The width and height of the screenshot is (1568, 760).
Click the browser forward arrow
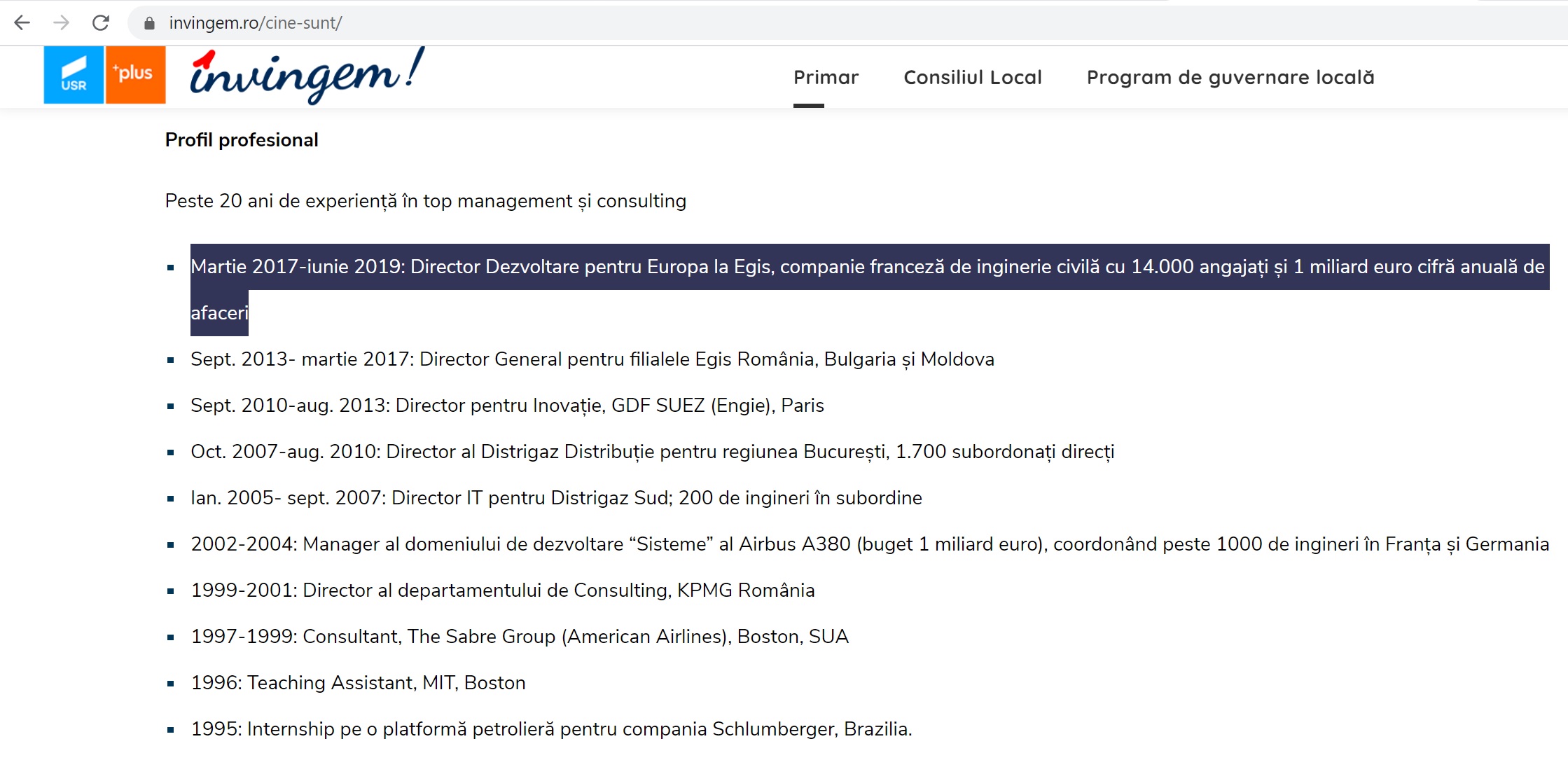coord(62,23)
